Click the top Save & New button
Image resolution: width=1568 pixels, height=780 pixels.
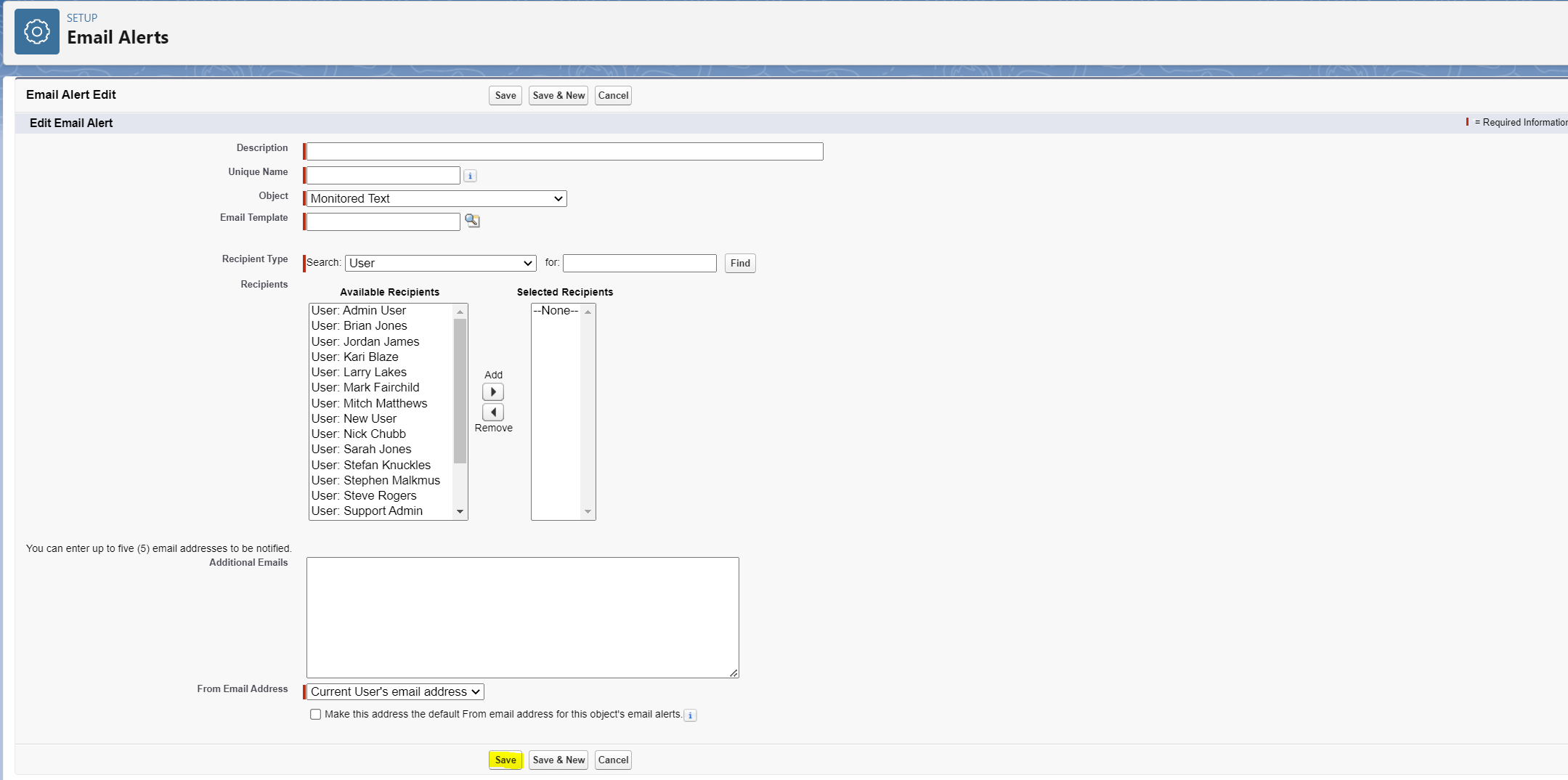click(558, 96)
